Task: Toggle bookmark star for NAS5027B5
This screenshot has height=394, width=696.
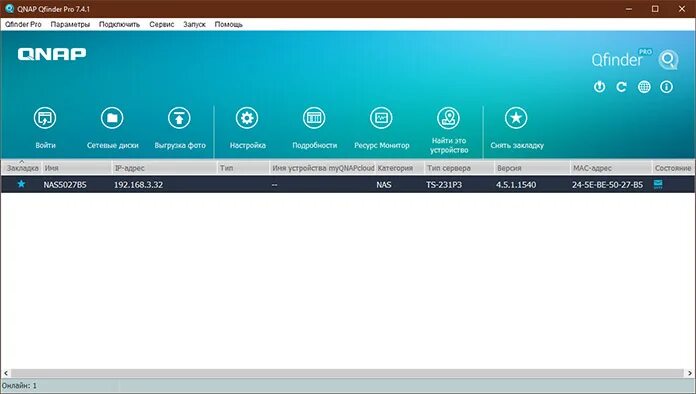Action: pyautogui.click(x=21, y=184)
